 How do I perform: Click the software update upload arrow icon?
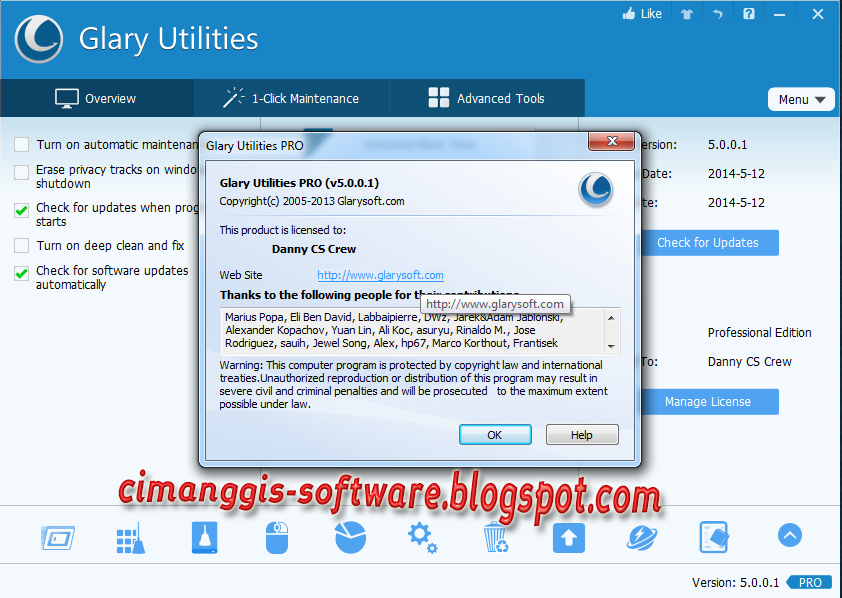pyautogui.click(x=569, y=538)
